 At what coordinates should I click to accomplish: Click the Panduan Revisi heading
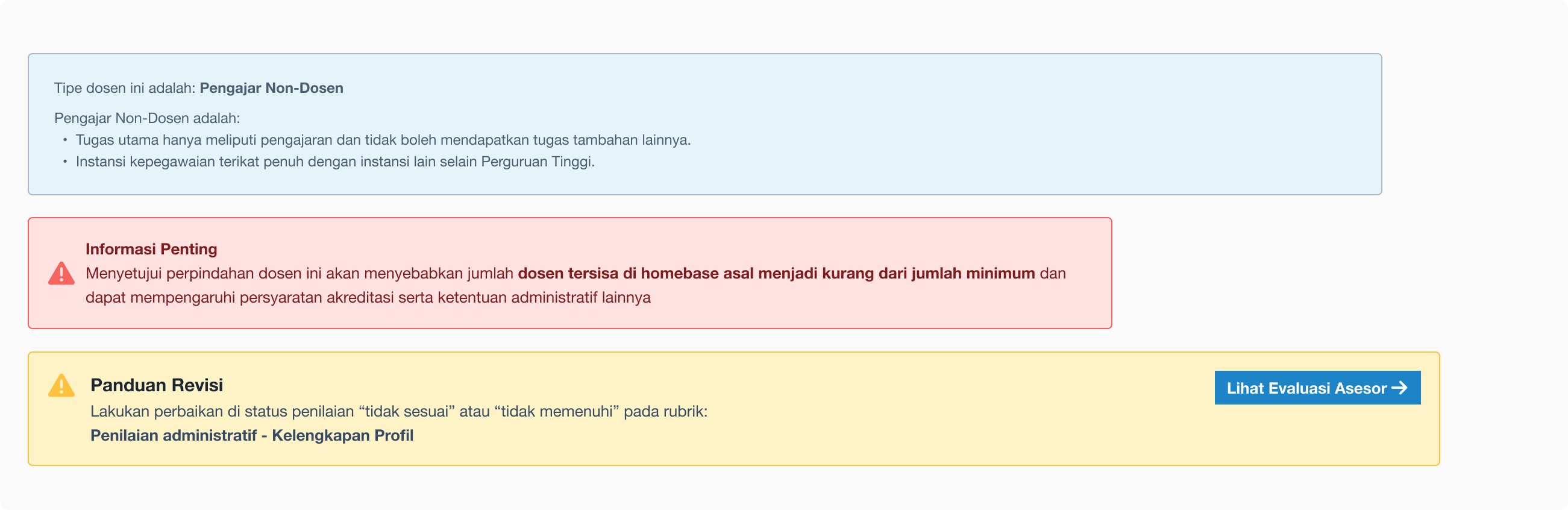157,385
